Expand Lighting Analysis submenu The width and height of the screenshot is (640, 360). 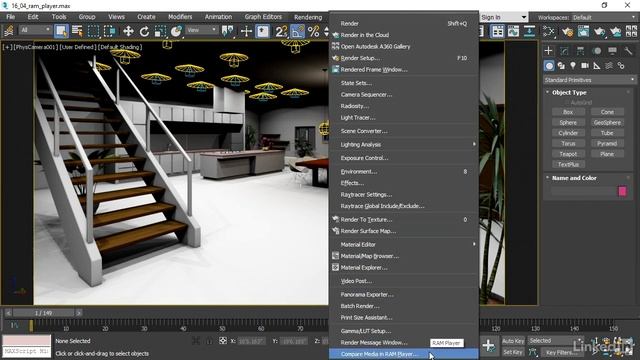pos(404,144)
